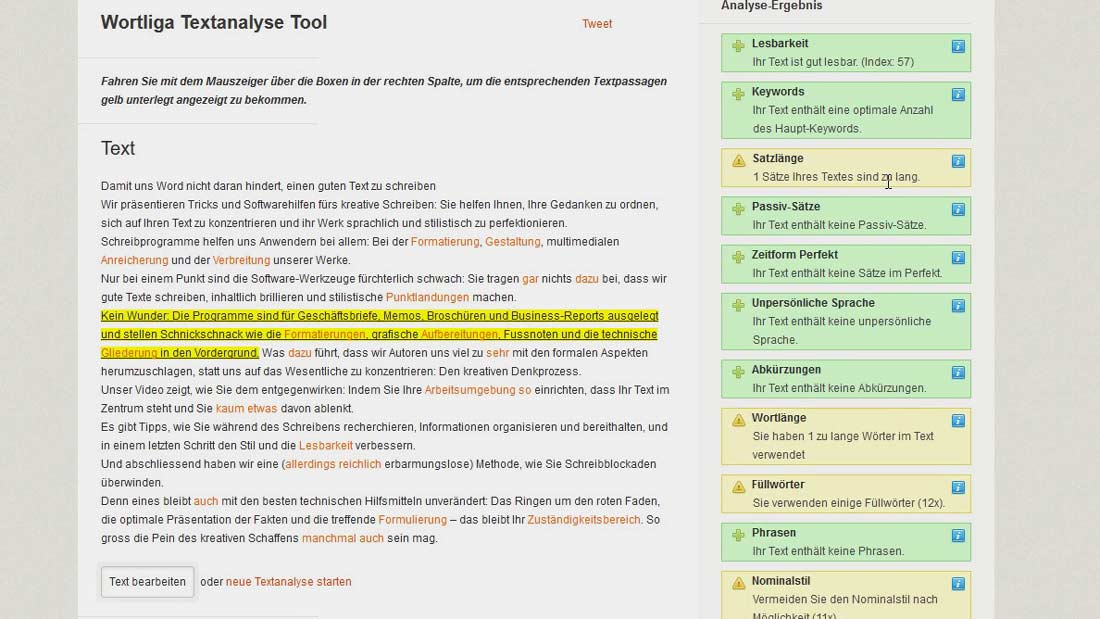Image resolution: width=1100 pixels, height=619 pixels.
Task: Open info icon for Keywords box
Action: point(958,95)
